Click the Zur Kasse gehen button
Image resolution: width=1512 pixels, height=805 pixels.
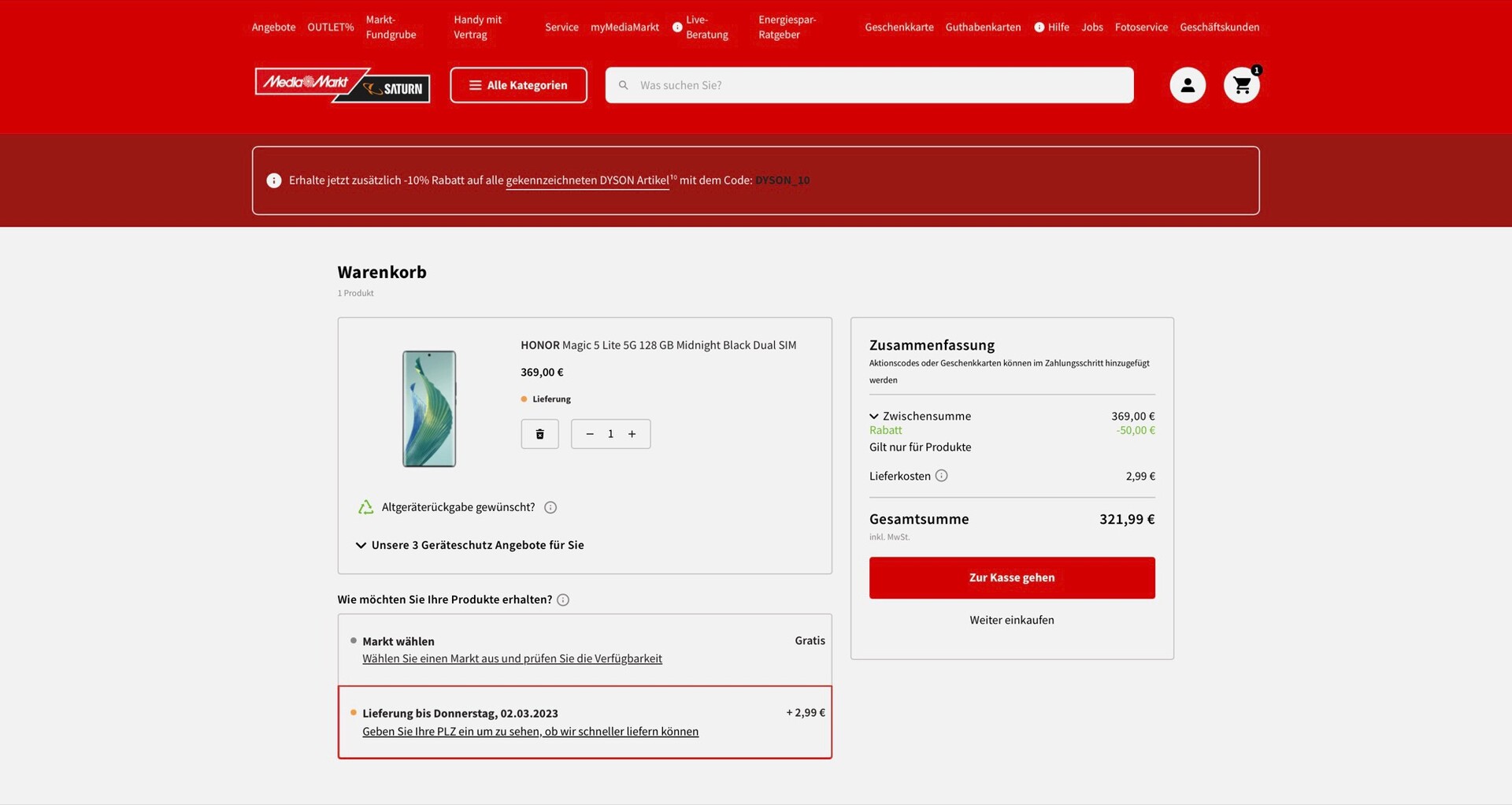tap(1012, 577)
